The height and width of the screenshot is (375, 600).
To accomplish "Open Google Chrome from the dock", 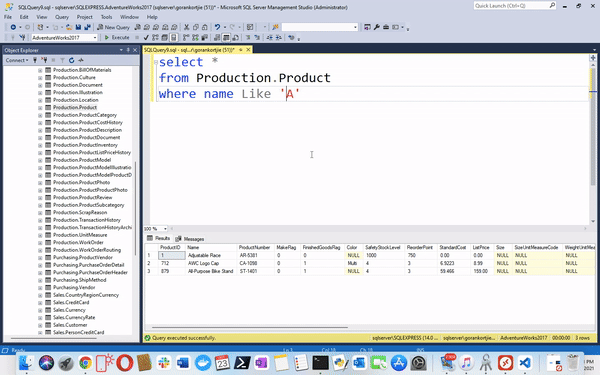I will click(85, 362).
